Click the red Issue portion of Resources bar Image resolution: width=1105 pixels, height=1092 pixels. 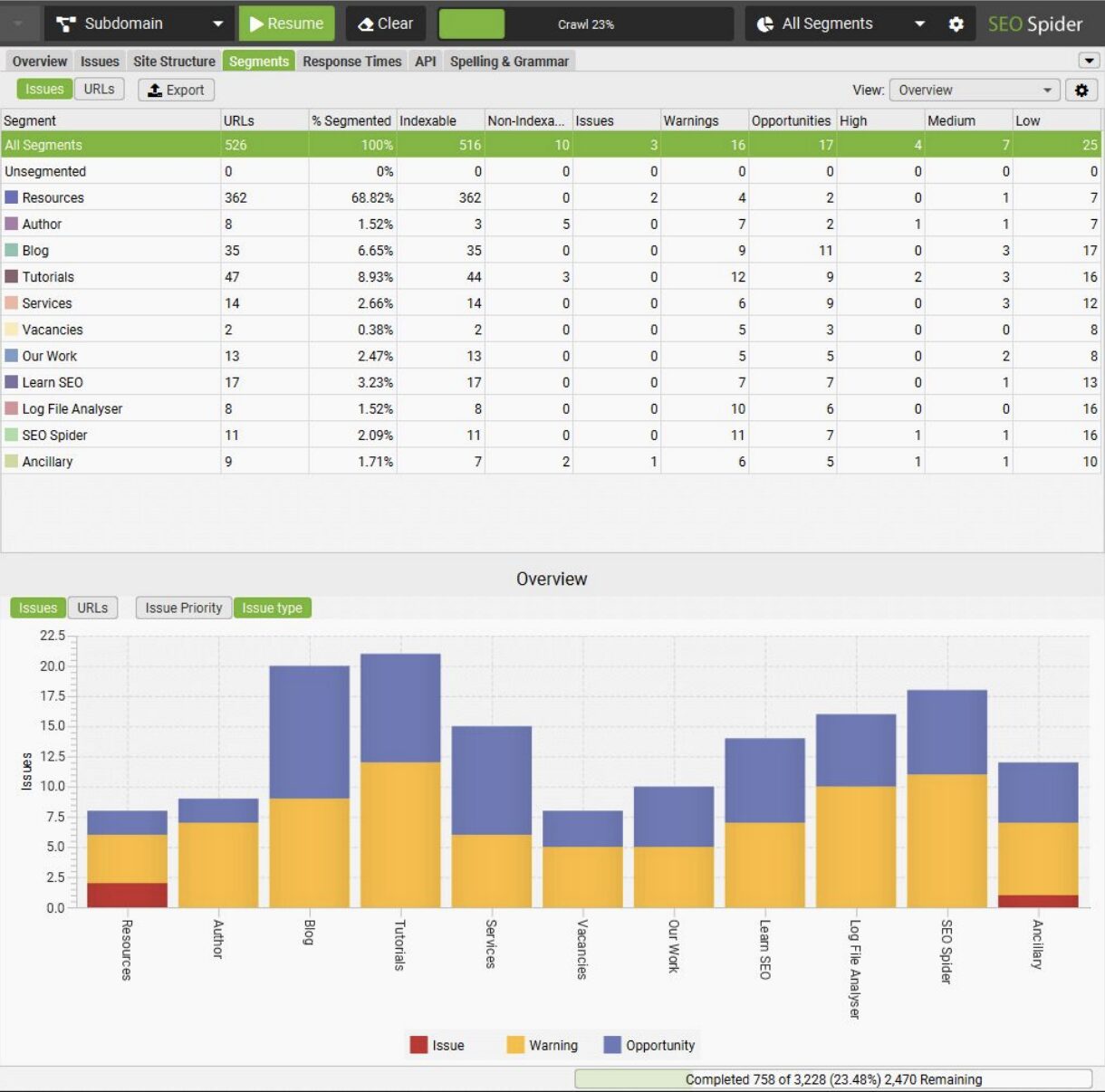pyautogui.click(x=128, y=895)
